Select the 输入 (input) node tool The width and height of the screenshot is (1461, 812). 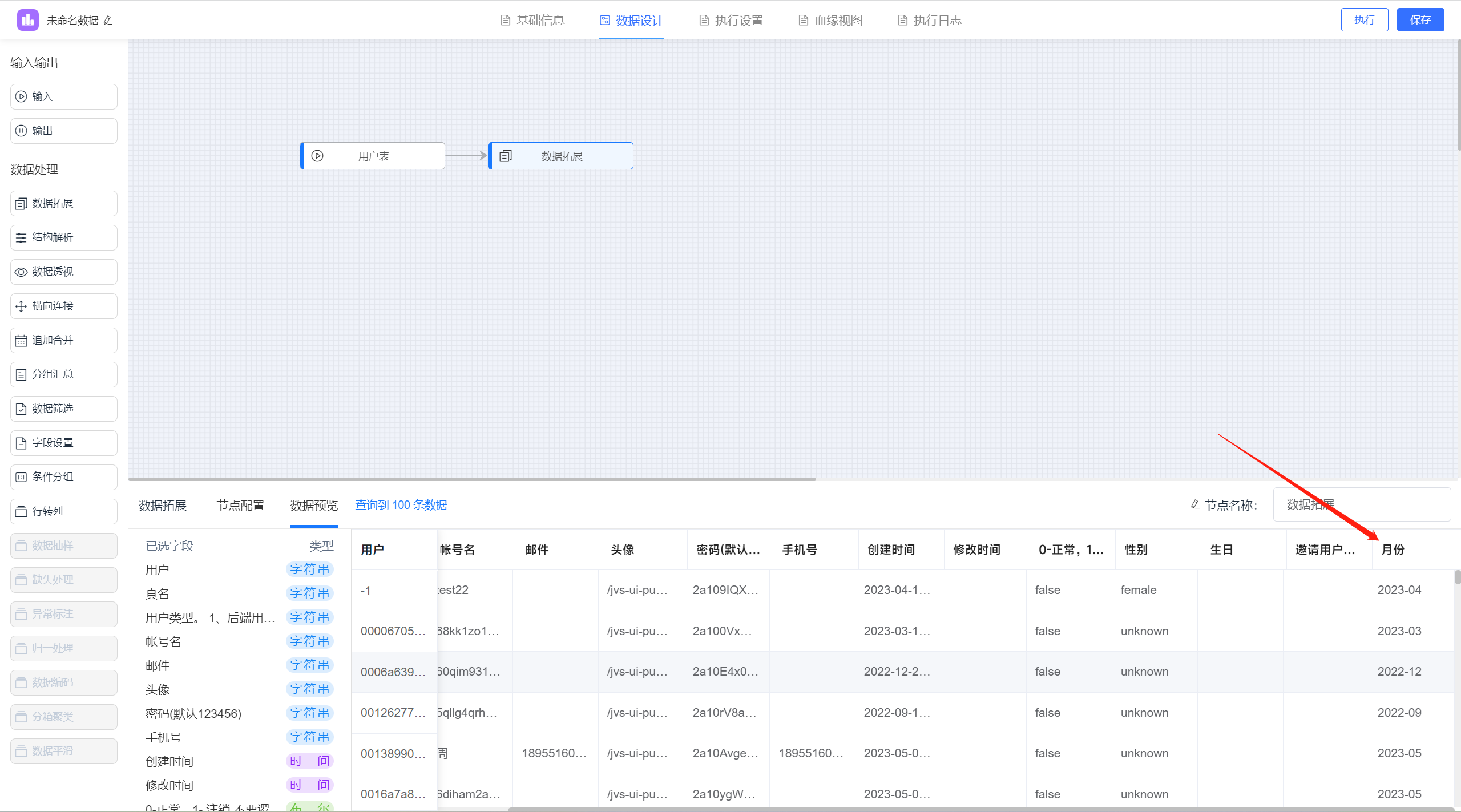click(x=63, y=96)
